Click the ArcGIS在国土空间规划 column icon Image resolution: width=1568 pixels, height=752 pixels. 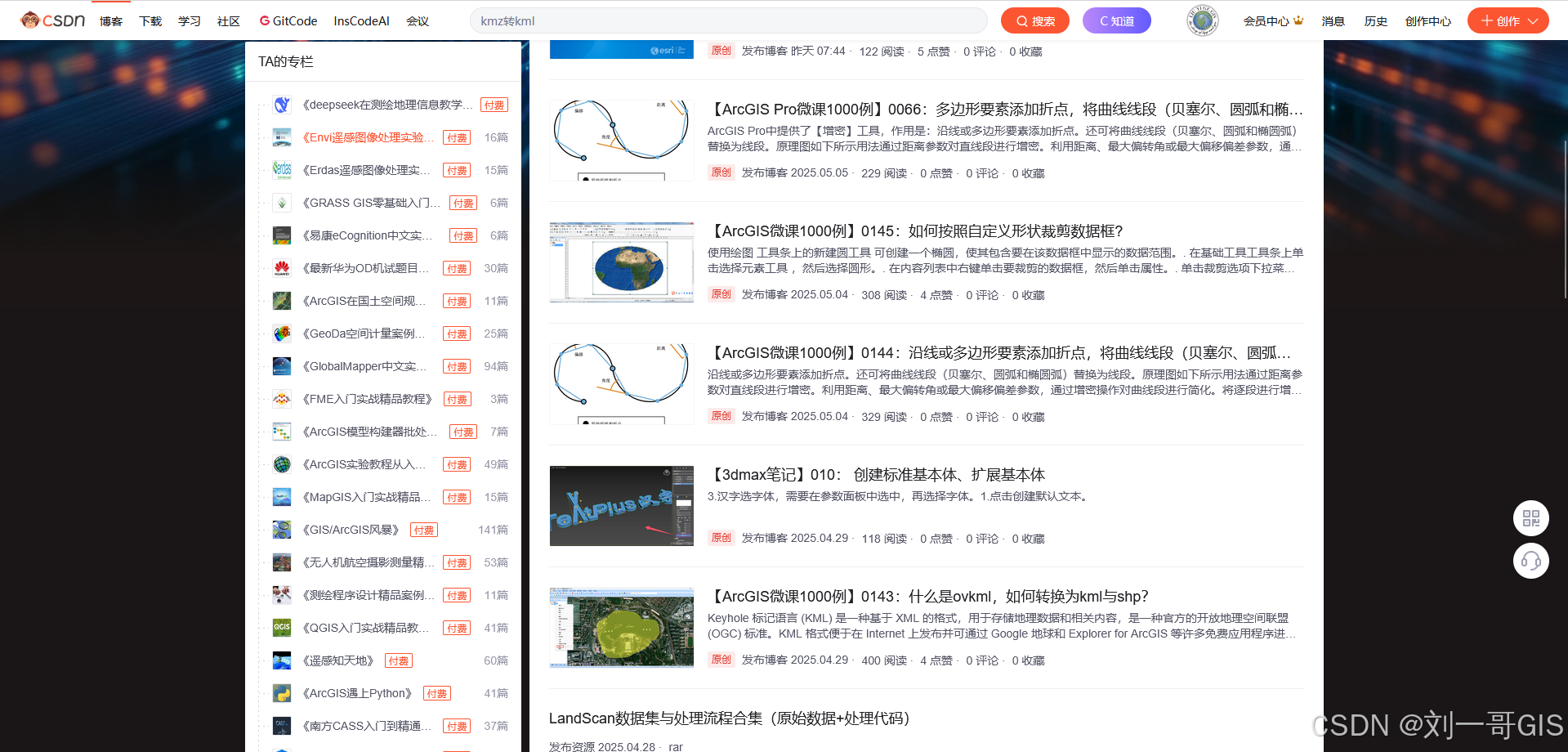282,301
